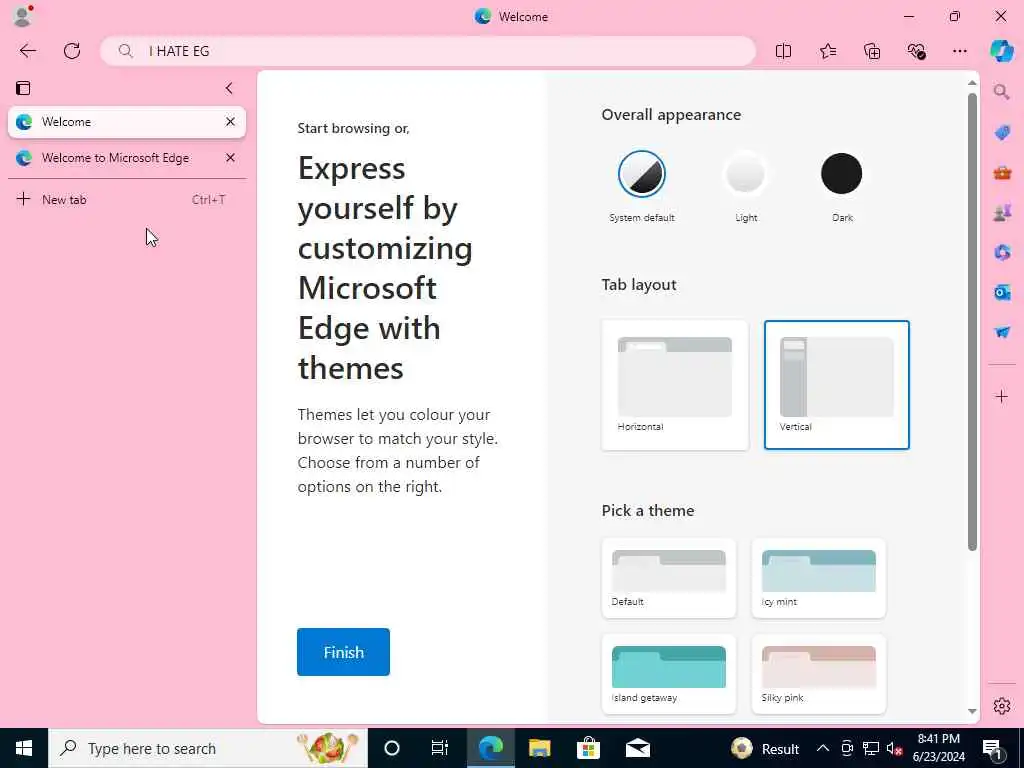Open the Windows Start menu

click(x=24, y=748)
